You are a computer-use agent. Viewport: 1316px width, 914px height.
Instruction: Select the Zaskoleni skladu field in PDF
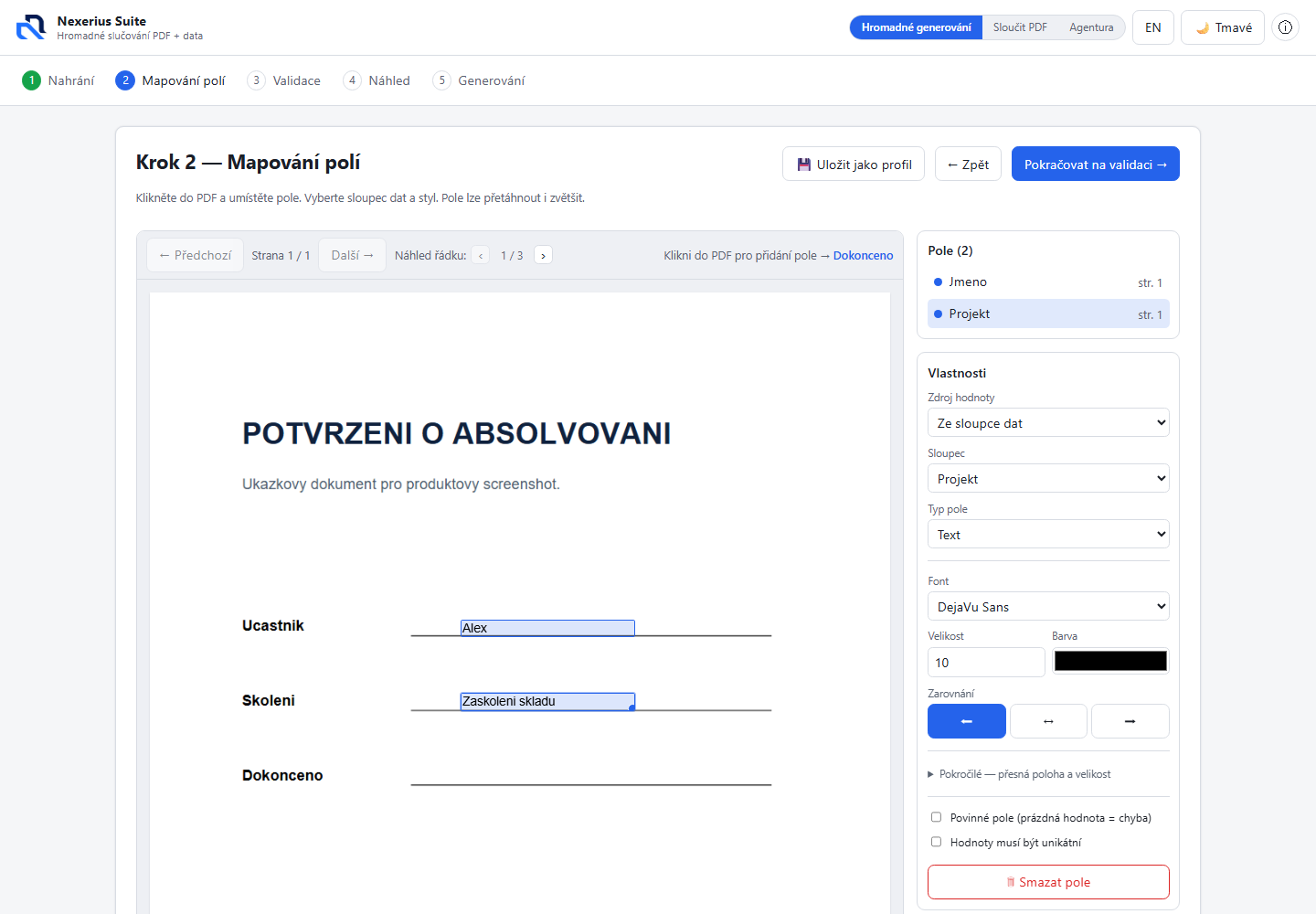point(547,701)
